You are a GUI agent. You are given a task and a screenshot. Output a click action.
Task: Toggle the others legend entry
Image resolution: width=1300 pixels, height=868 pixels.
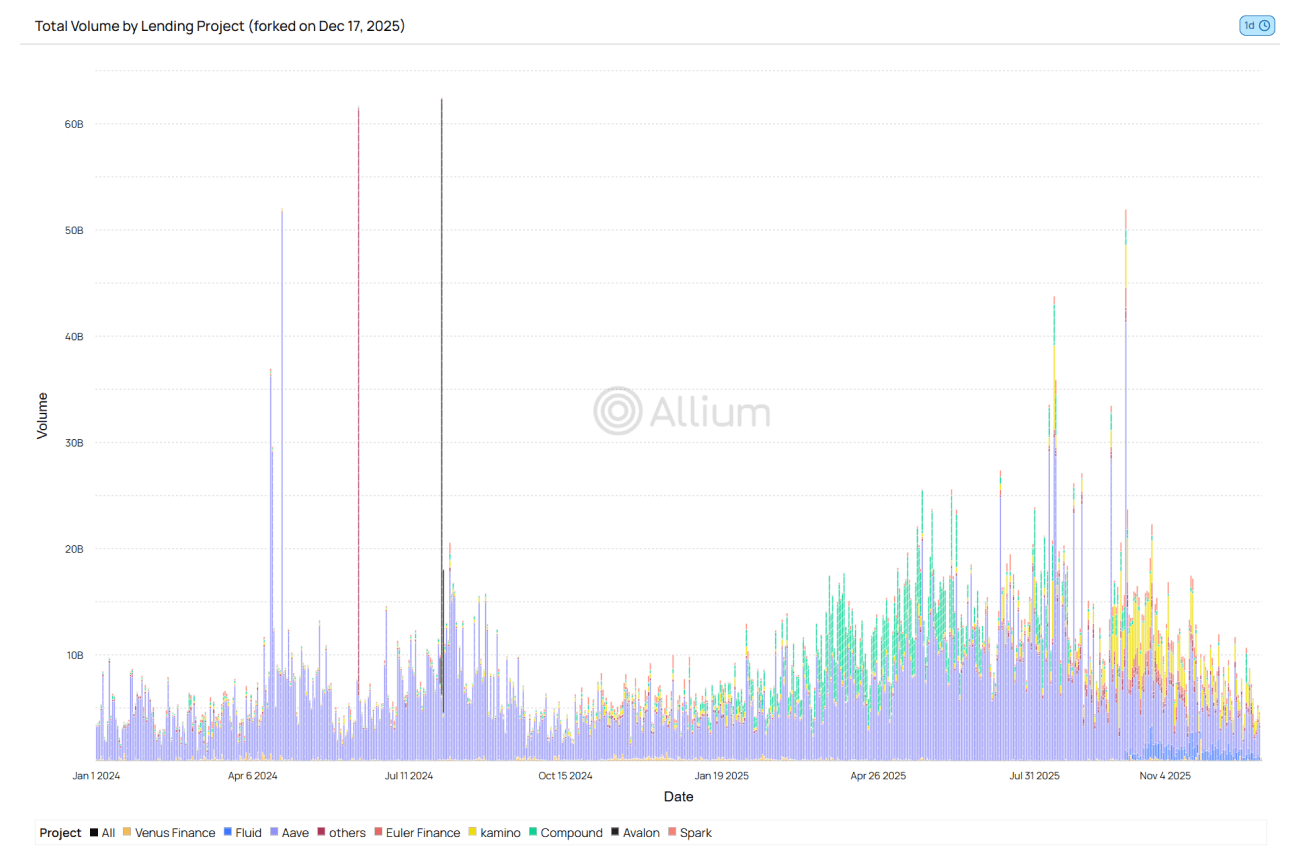(341, 833)
